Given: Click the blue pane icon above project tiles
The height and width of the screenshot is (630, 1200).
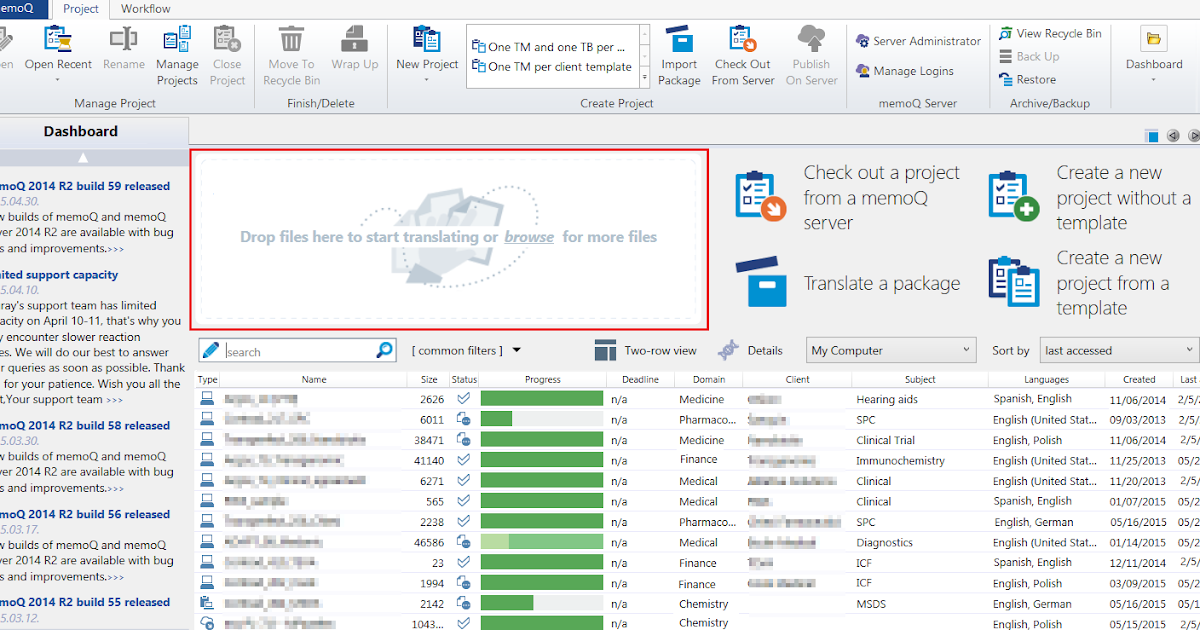Looking at the screenshot, I should 1153,136.
